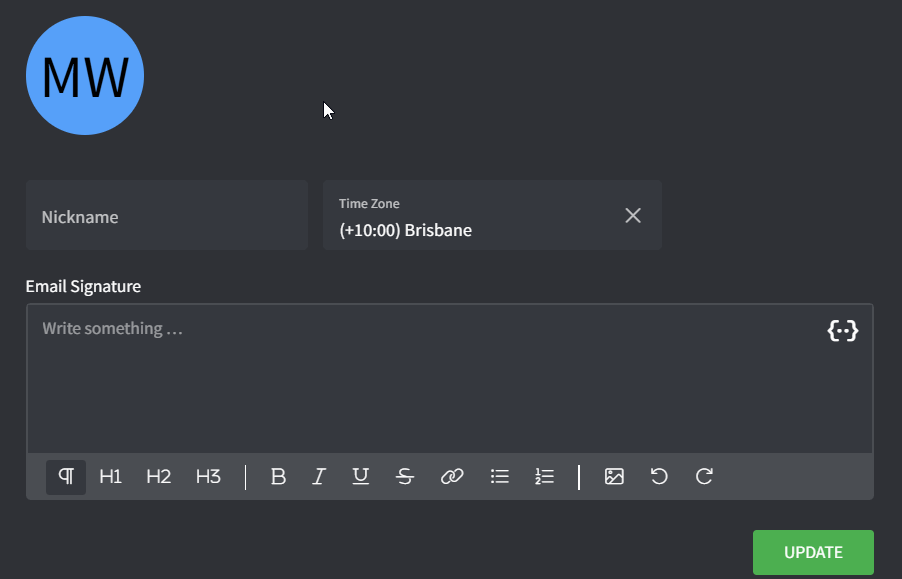Toggle bold formatting
Viewport: 902px width, 579px height.
coord(279,477)
